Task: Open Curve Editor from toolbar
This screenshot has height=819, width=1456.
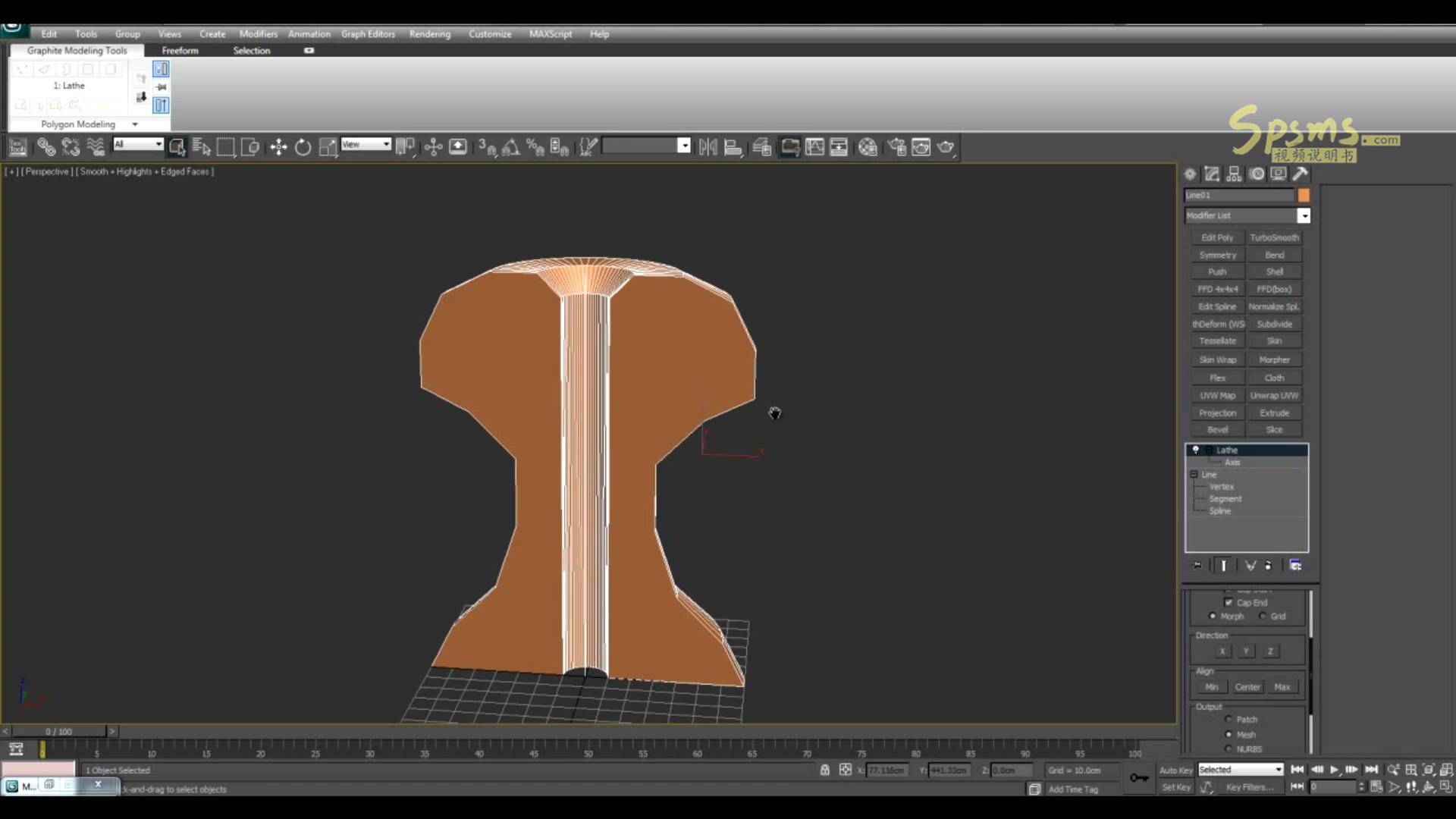Action: (814, 146)
